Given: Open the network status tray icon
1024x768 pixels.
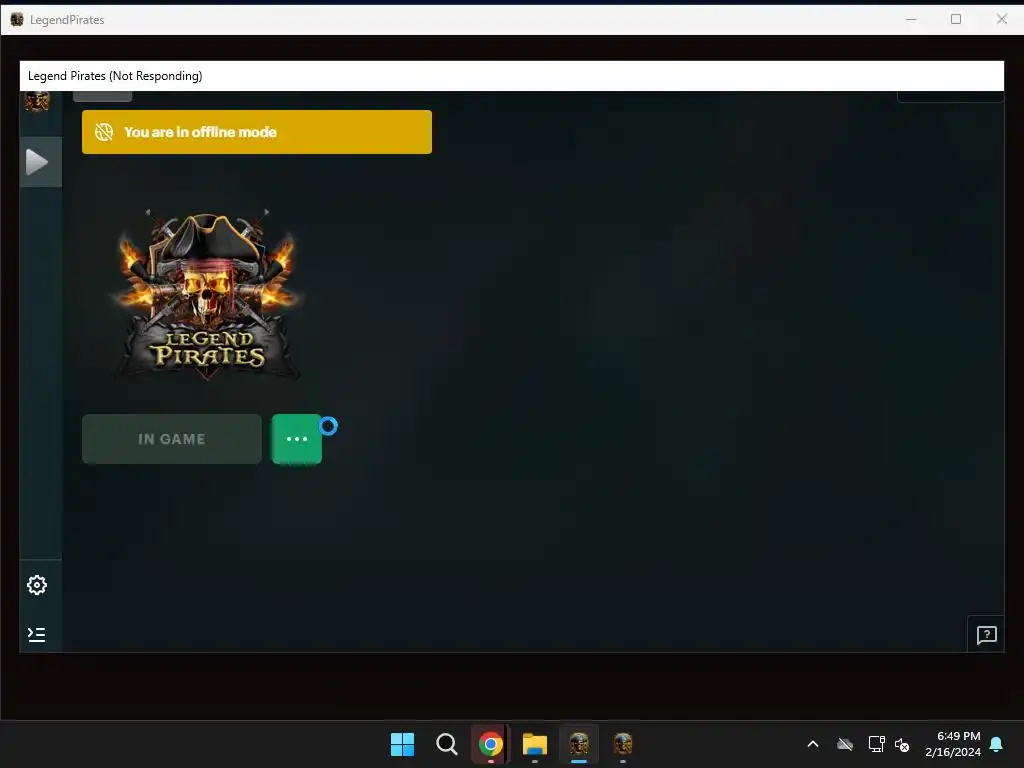Looking at the screenshot, I should 876,744.
